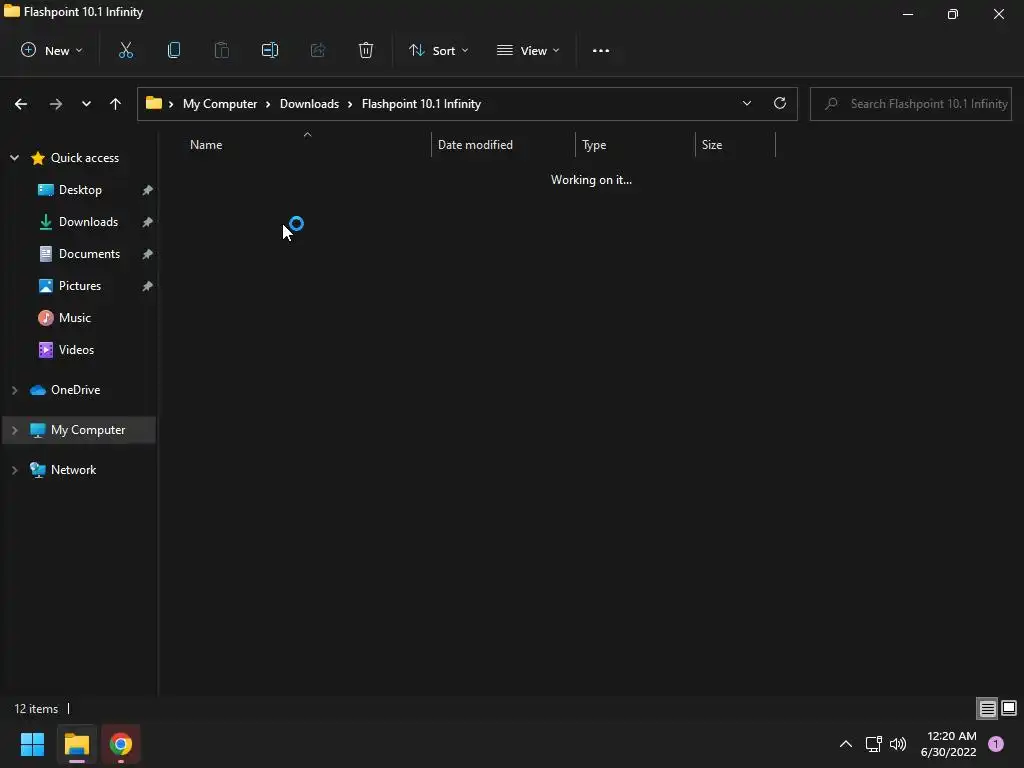The height and width of the screenshot is (768, 1024).
Task: Open the New item menu
Action: pyautogui.click(x=52, y=50)
